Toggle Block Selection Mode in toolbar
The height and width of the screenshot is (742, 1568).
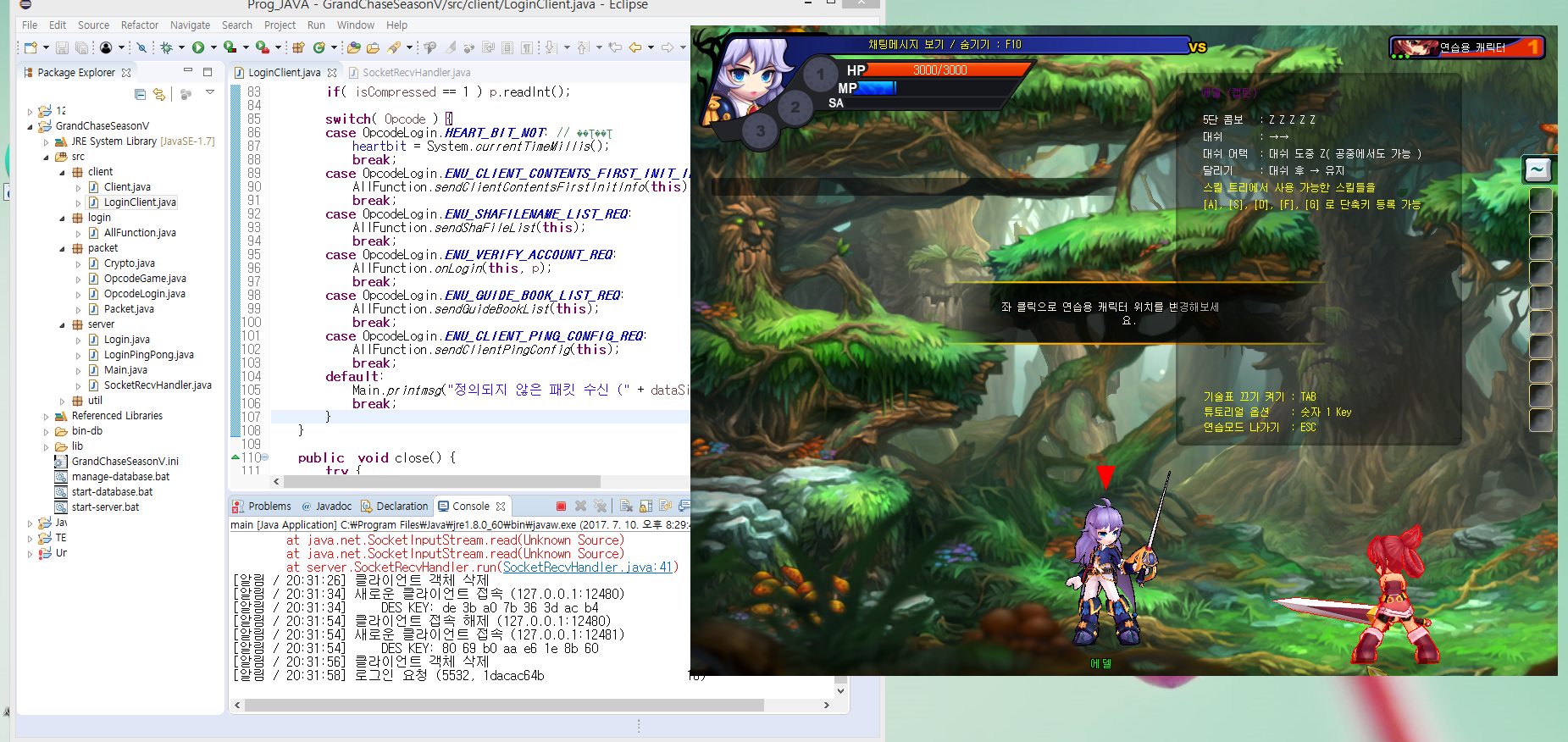point(507,47)
